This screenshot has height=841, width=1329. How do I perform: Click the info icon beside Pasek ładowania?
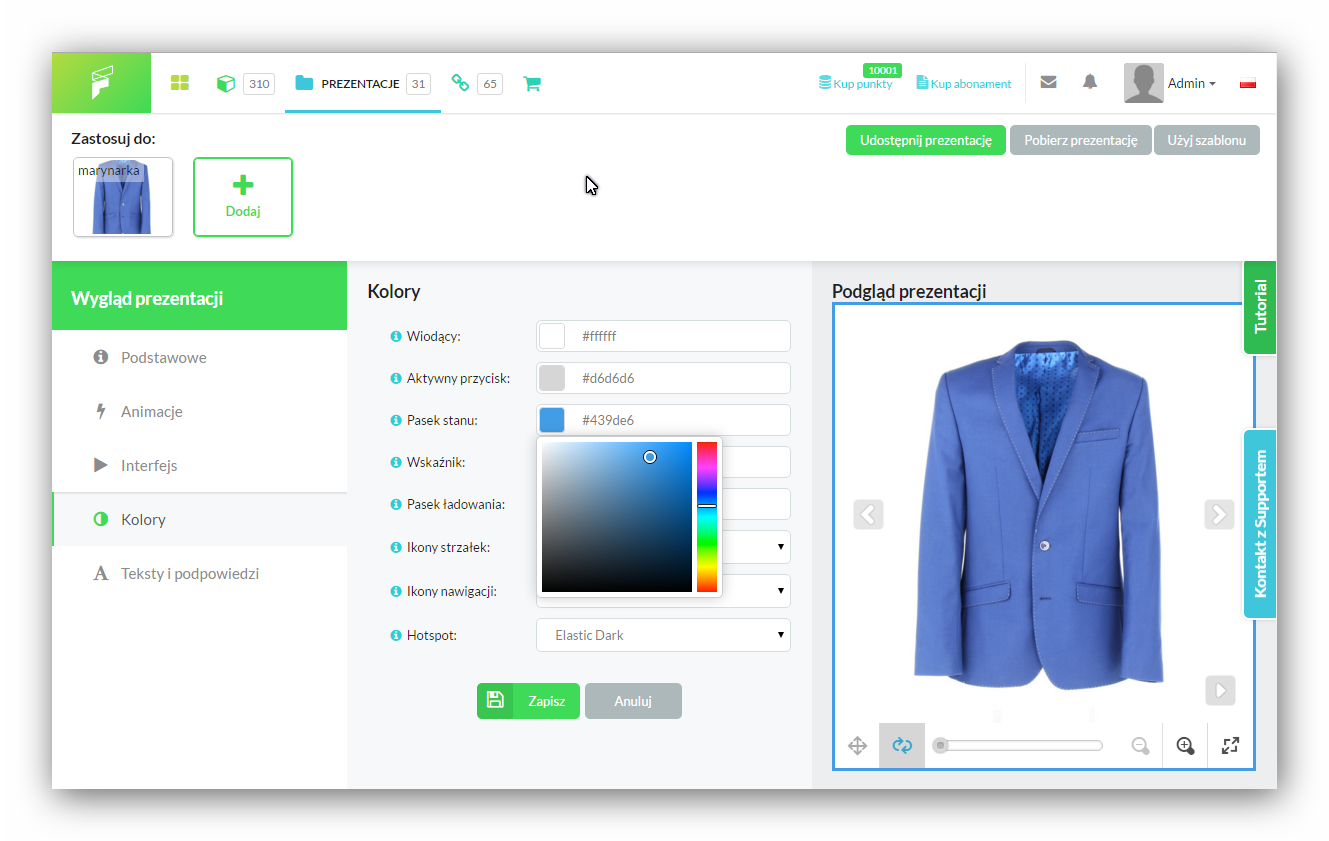396,504
